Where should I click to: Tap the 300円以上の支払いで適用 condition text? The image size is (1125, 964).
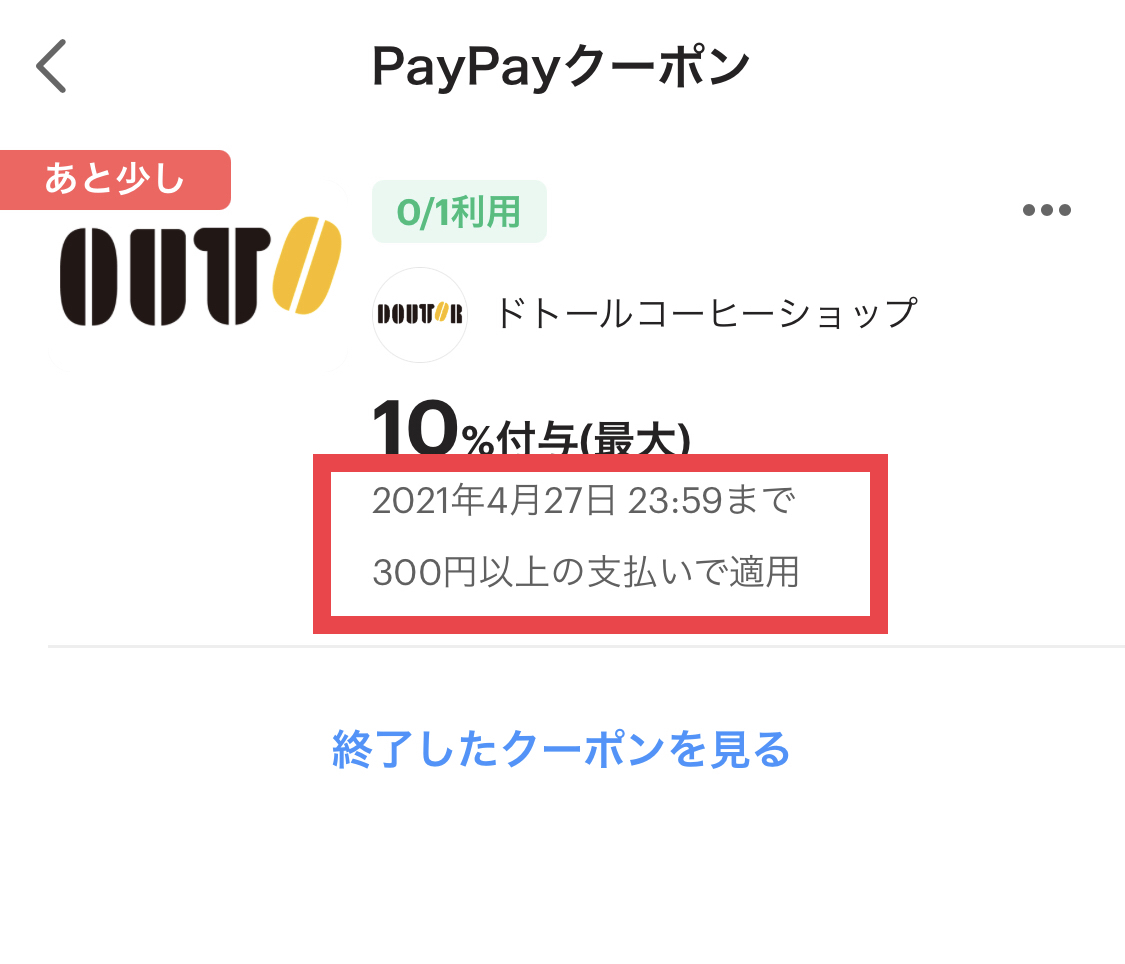click(x=585, y=573)
